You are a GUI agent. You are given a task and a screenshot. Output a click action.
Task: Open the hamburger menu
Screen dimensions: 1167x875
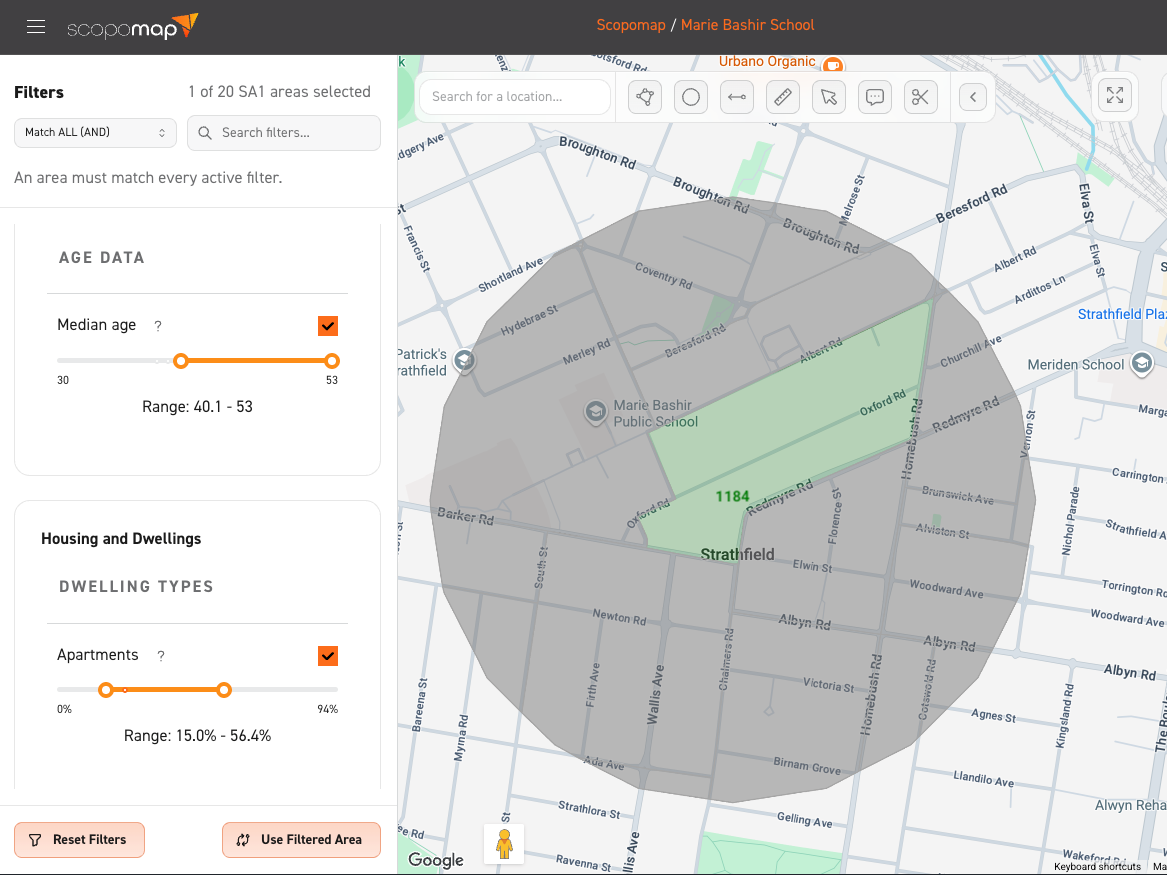(36, 27)
